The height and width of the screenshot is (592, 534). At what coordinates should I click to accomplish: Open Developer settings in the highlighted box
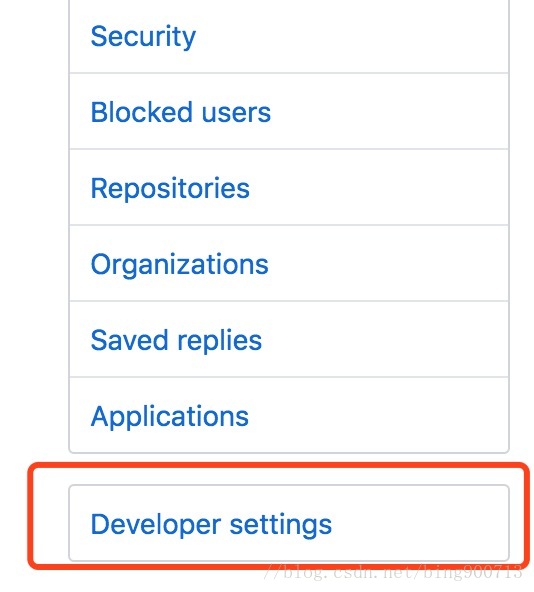[289, 523]
